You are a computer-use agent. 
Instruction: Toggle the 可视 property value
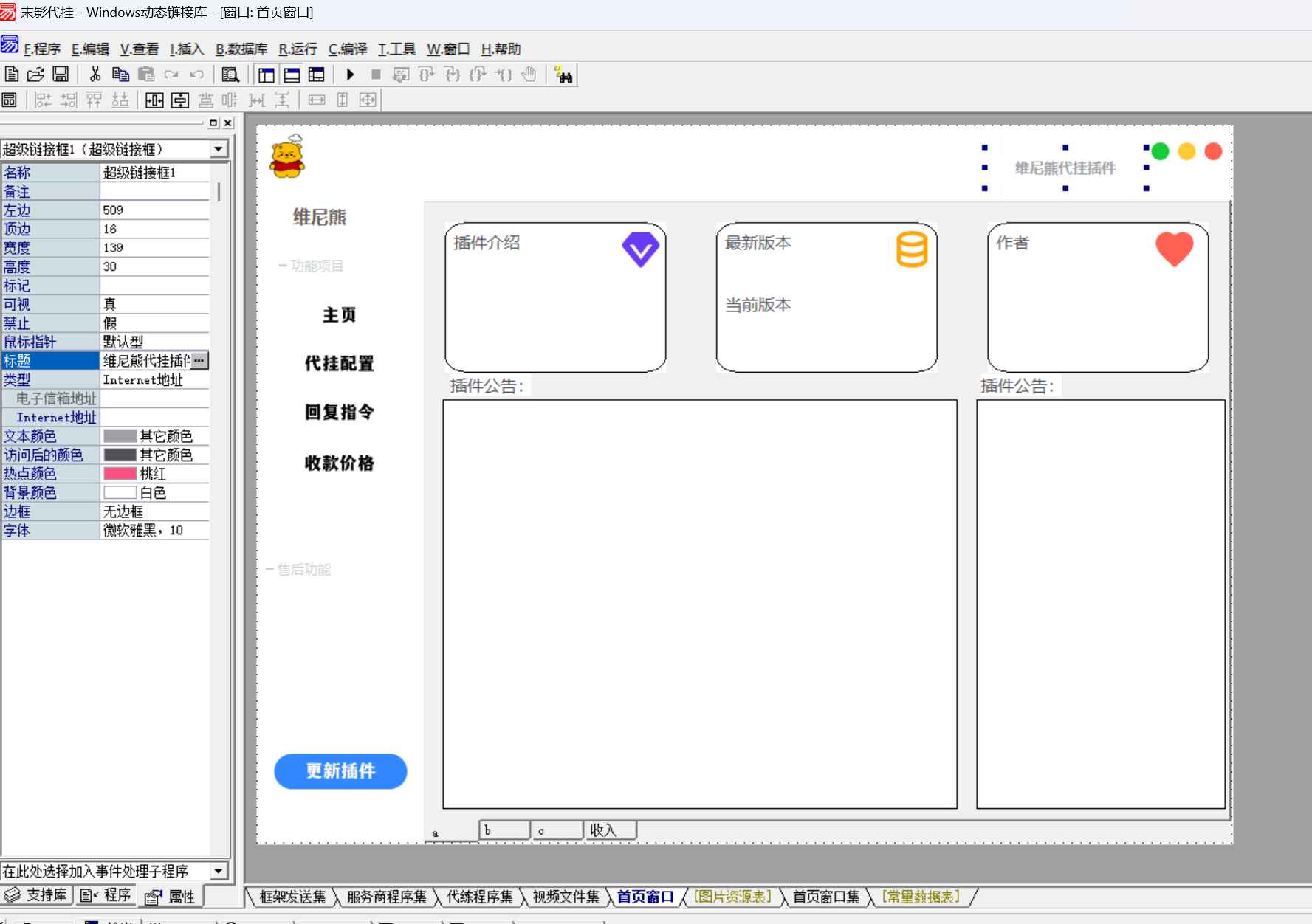[x=155, y=304]
